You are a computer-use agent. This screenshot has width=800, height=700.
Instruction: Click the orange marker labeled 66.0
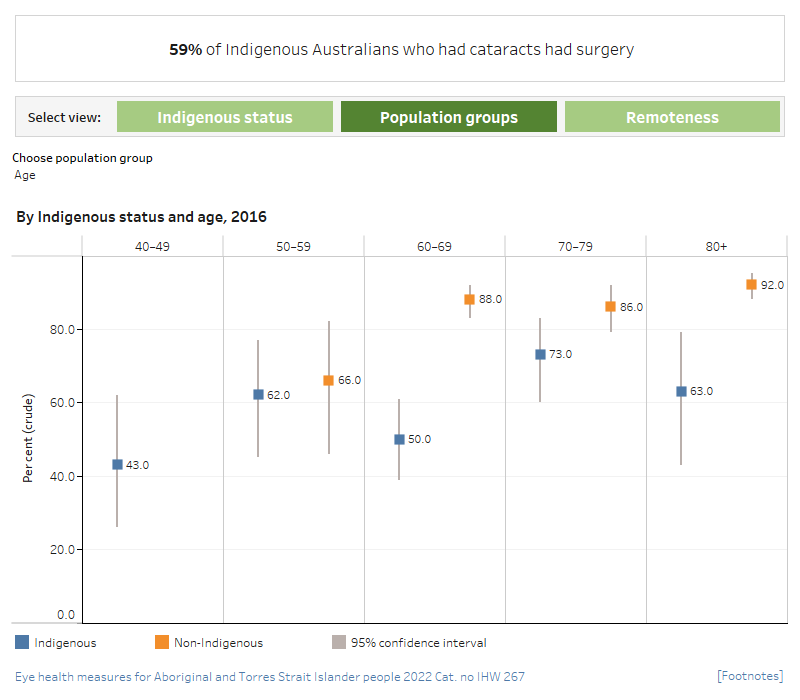click(327, 380)
